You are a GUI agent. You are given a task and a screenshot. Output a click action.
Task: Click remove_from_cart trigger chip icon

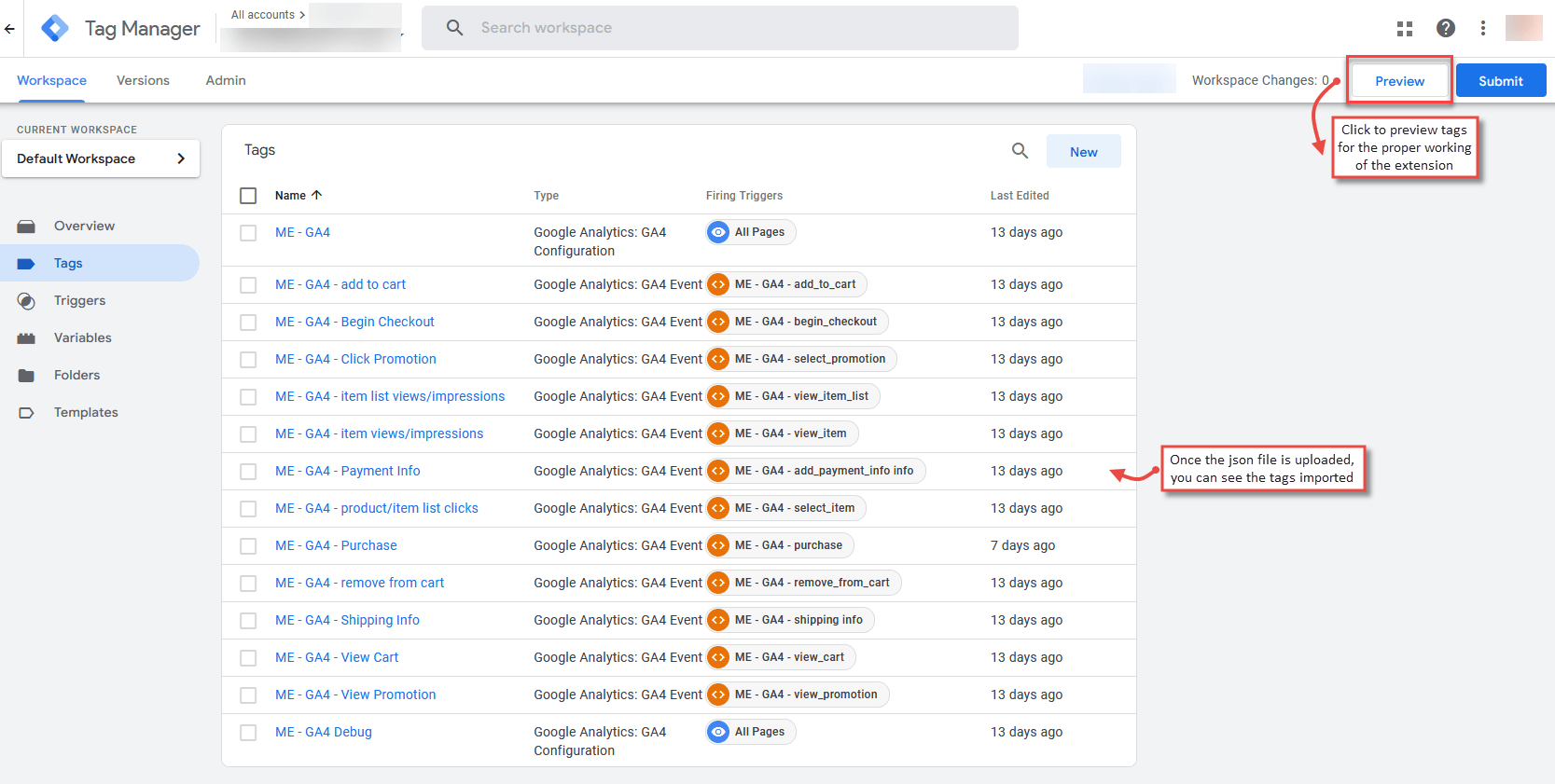point(718,583)
